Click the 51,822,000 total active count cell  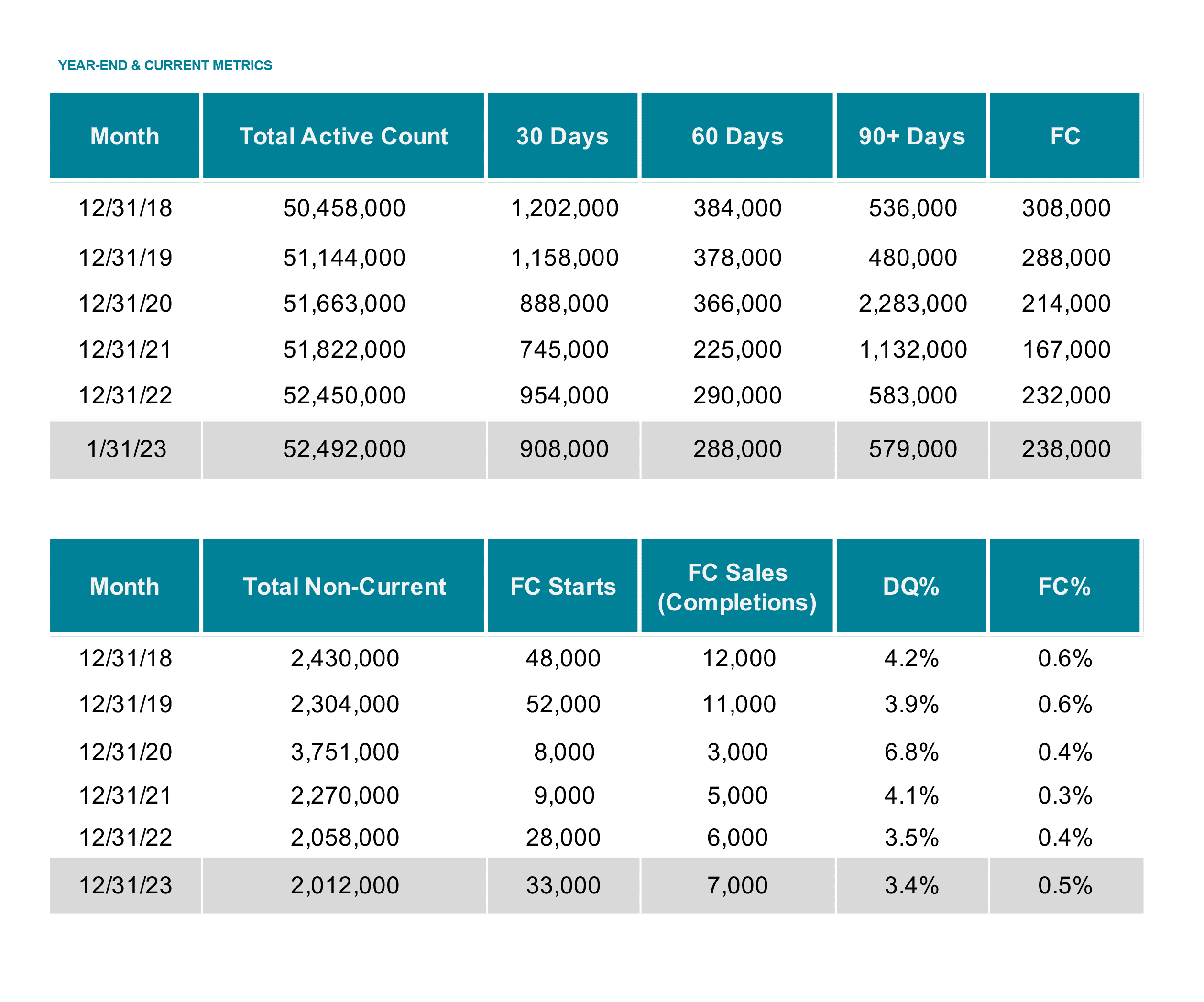pyautogui.click(x=344, y=349)
